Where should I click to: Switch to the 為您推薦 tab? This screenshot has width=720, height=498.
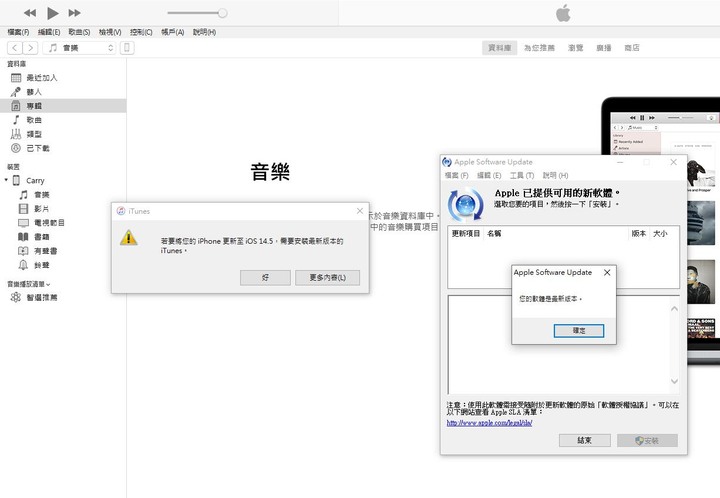click(x=540, y=48)
